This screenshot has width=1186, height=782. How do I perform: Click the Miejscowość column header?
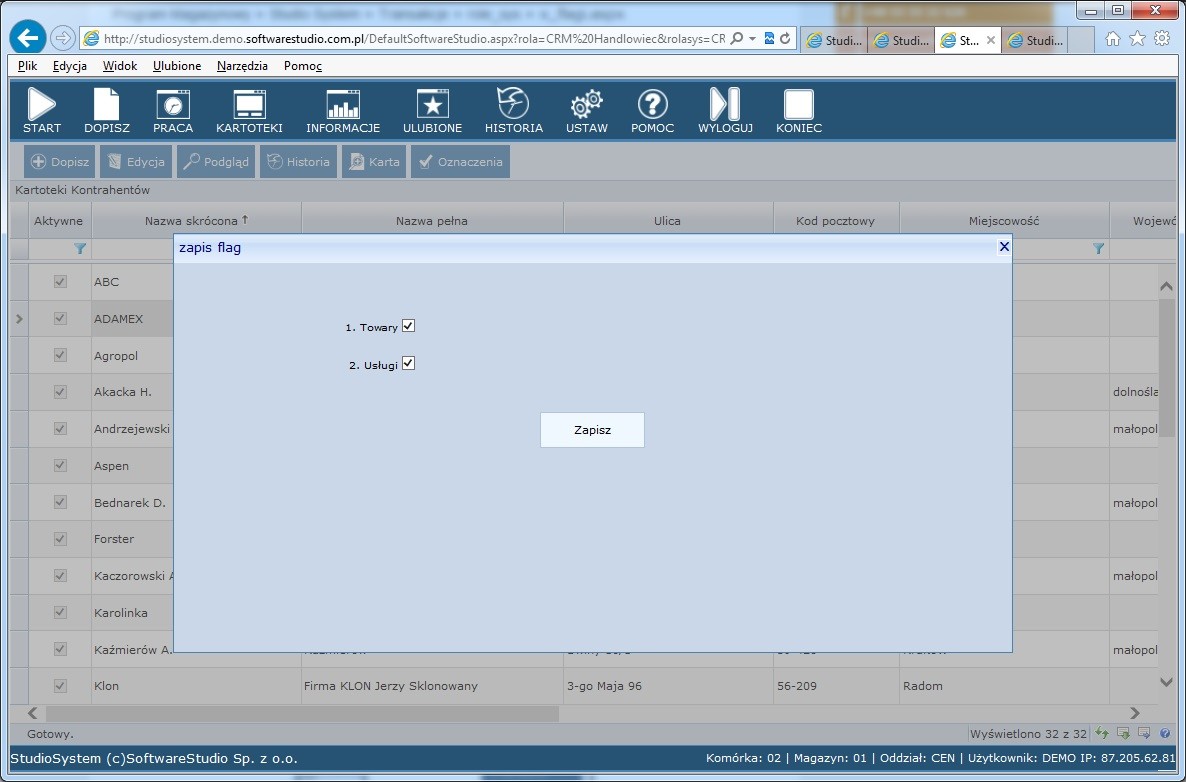(1004, 221)
